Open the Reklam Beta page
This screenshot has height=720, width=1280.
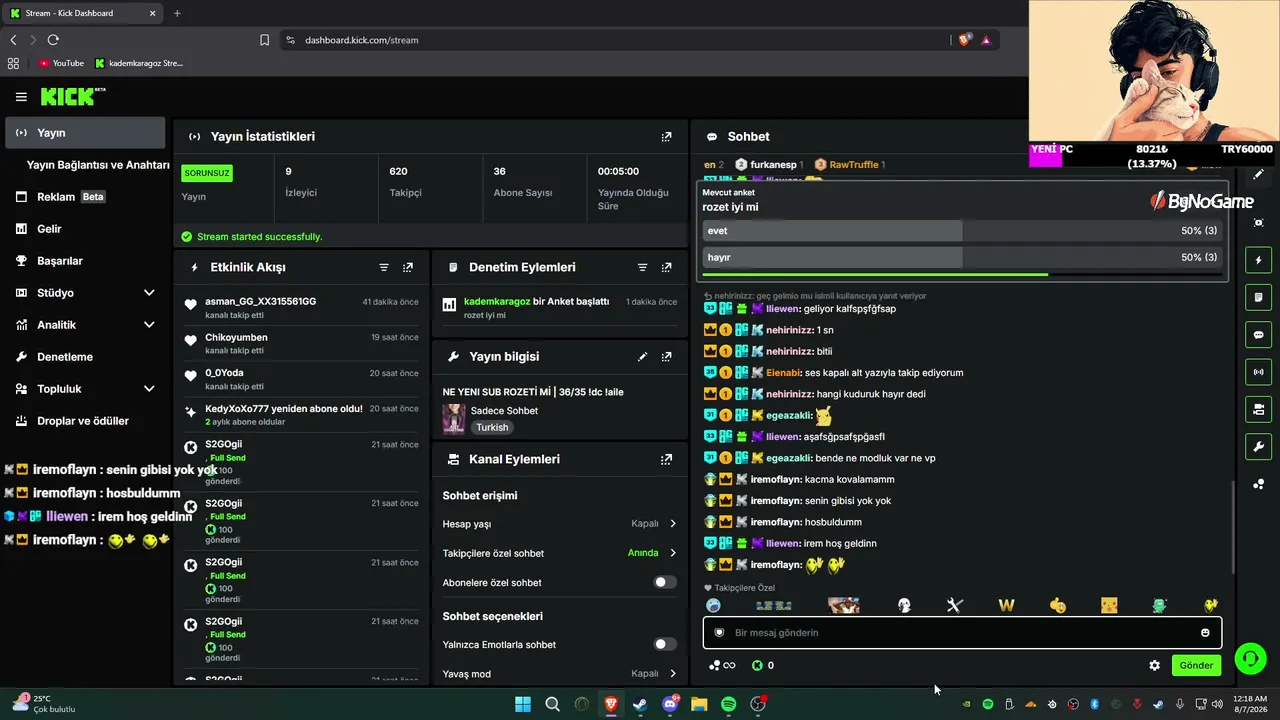(85, 197)
